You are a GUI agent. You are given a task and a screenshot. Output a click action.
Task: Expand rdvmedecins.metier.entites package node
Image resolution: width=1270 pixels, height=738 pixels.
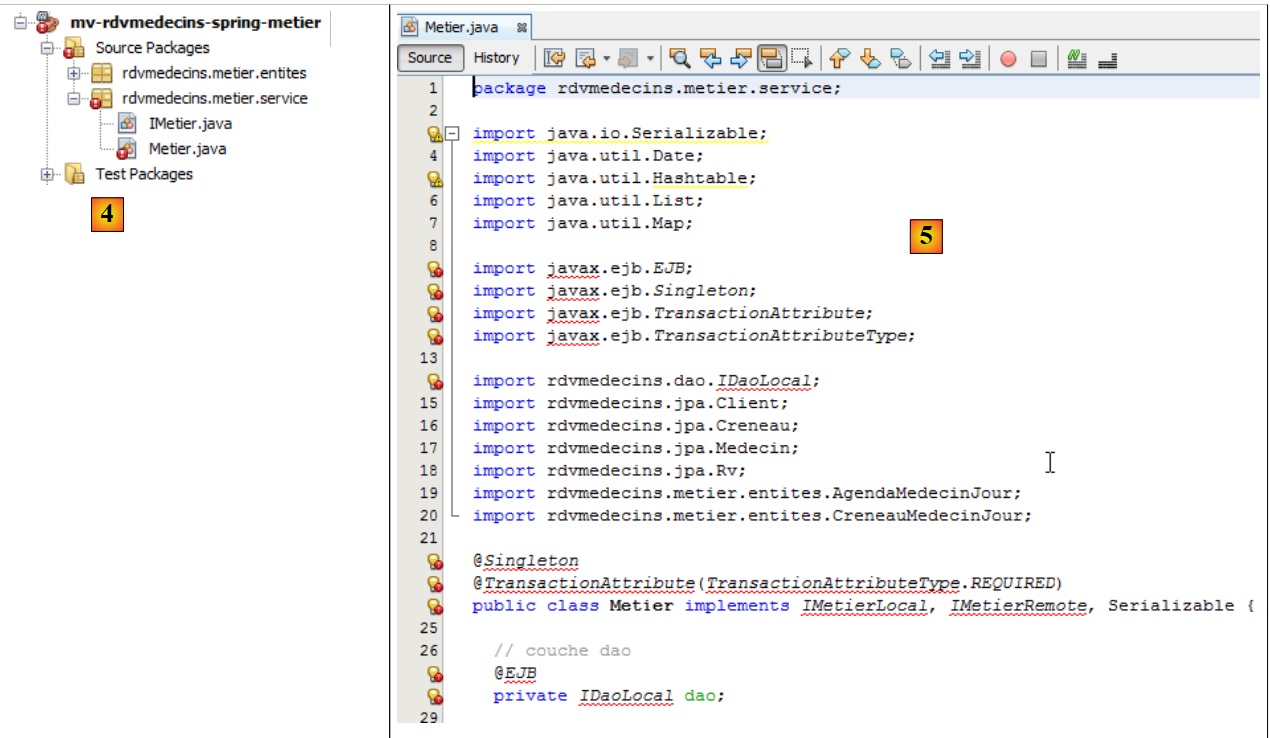73,73
